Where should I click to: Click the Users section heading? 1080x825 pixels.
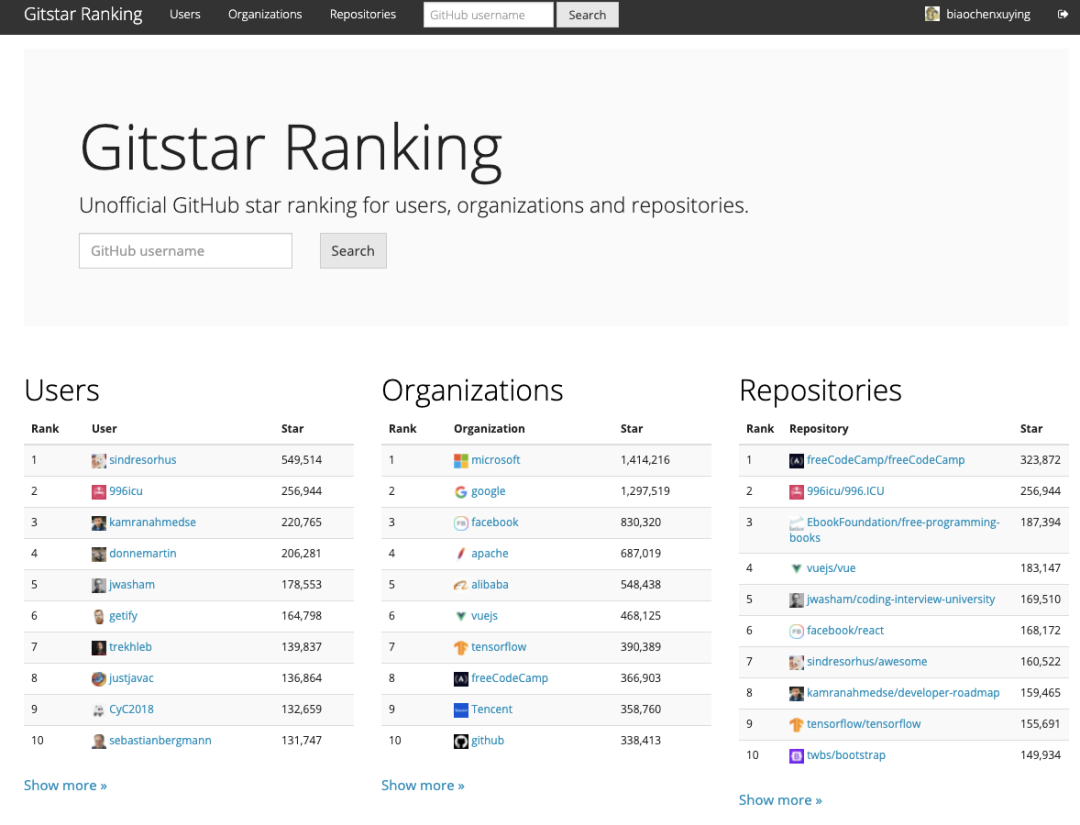(x=61, y=390)
